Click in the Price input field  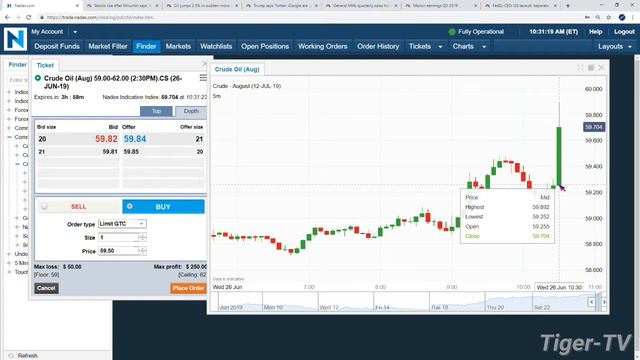pos(118,251)
